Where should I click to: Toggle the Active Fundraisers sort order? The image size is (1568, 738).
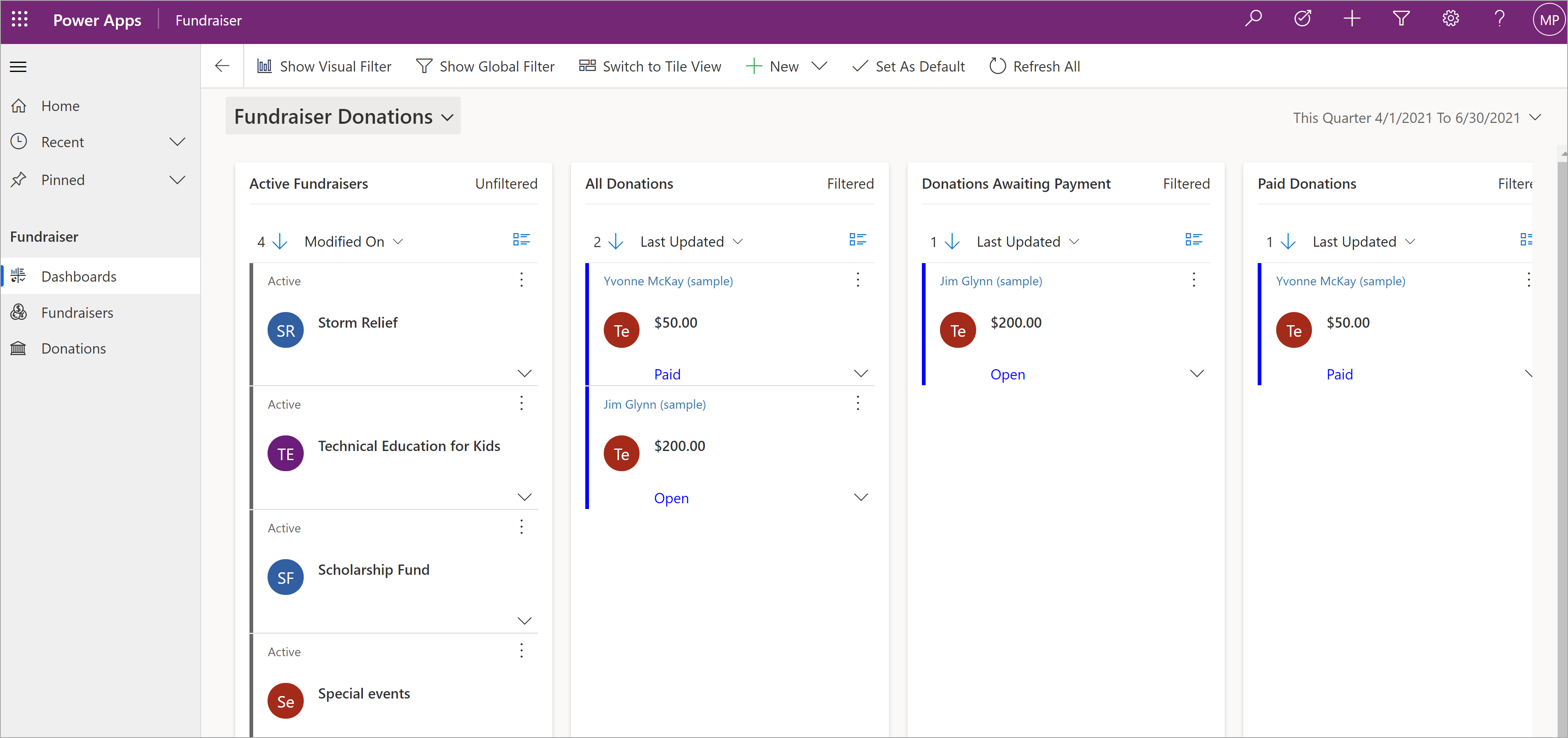280,240
